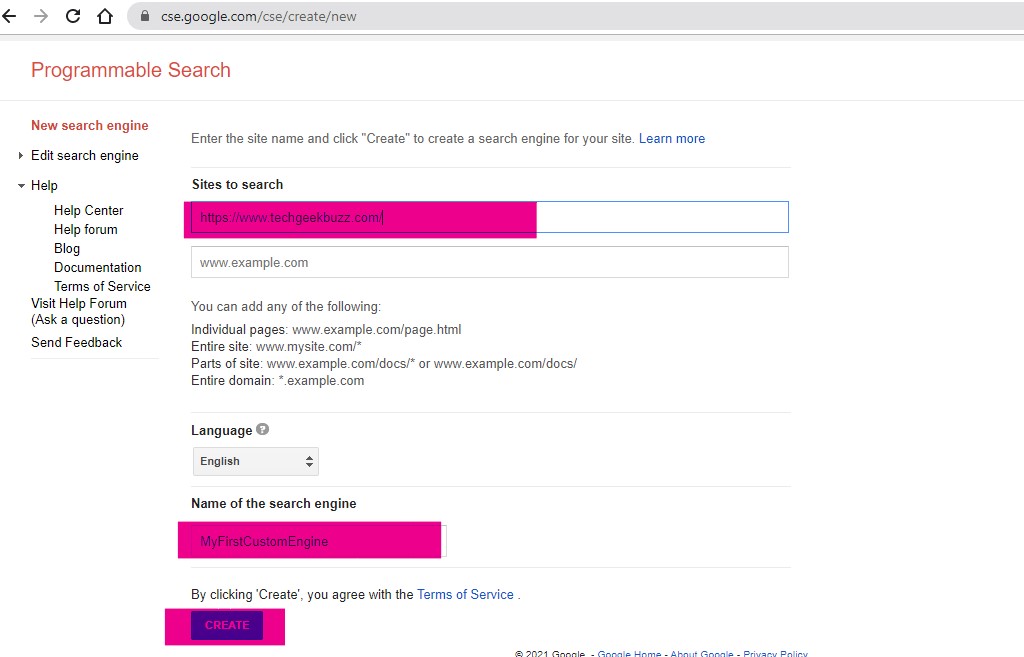The width and height of the screenshot is (1024, 657).
Task: Click the browser back arrow
Action: coord(10,16)
